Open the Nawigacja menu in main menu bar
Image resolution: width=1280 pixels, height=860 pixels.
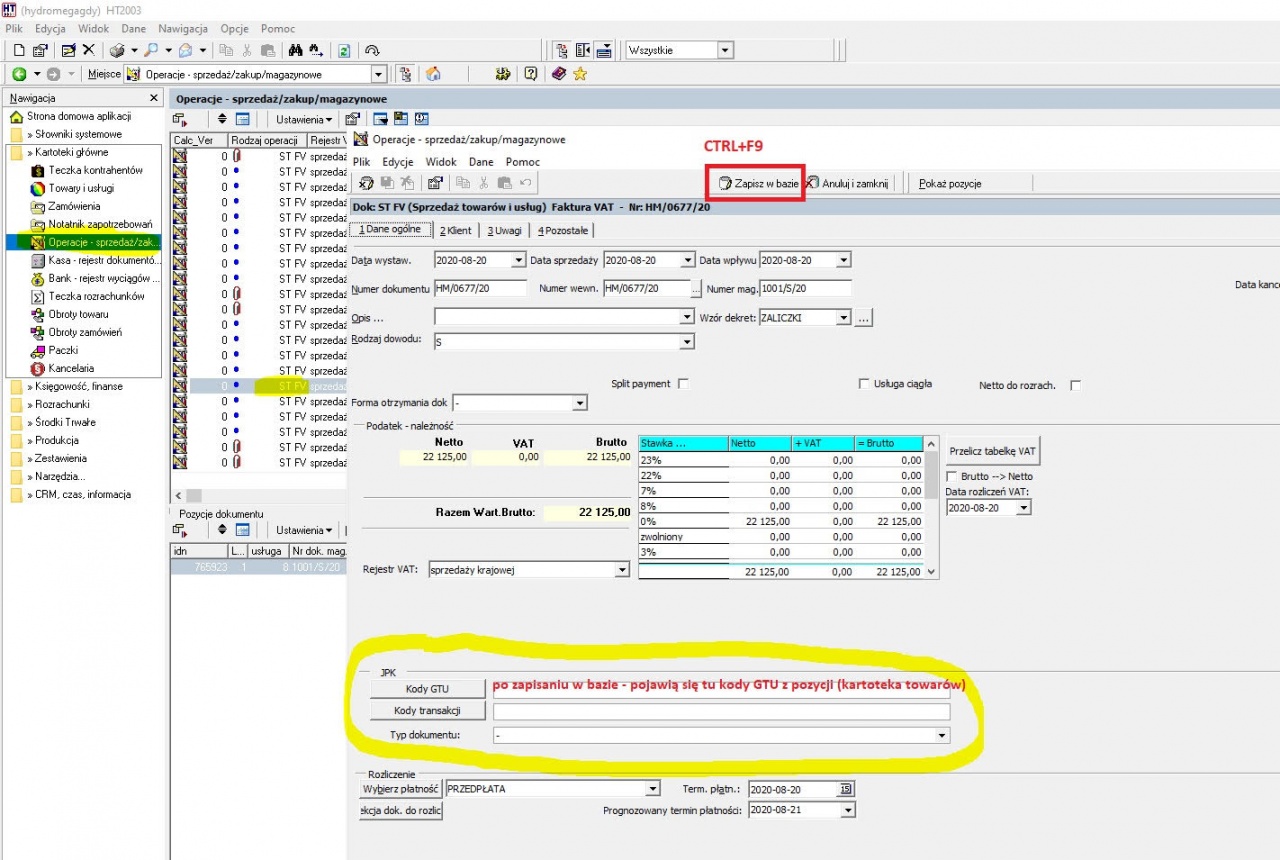coord(182,29)
